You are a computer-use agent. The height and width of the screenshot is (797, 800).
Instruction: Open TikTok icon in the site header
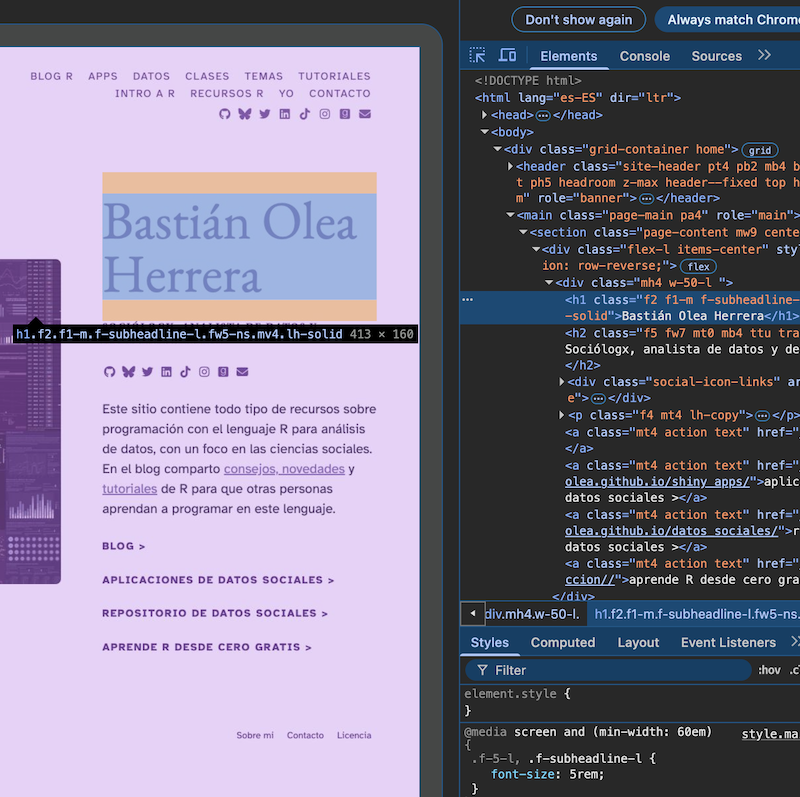(305, 114)
